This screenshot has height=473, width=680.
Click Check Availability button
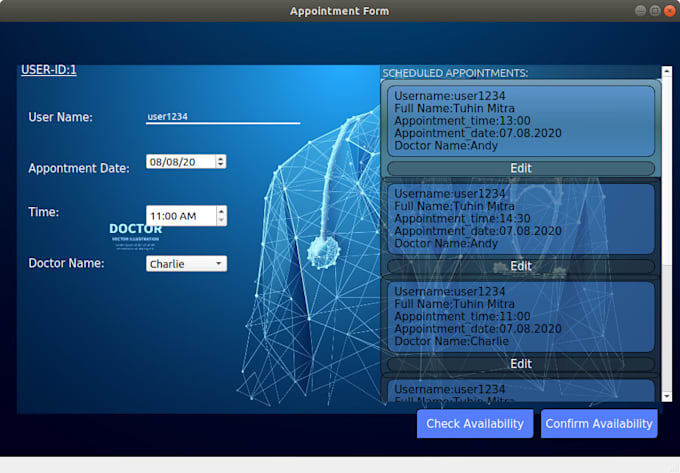pos(475,424)
